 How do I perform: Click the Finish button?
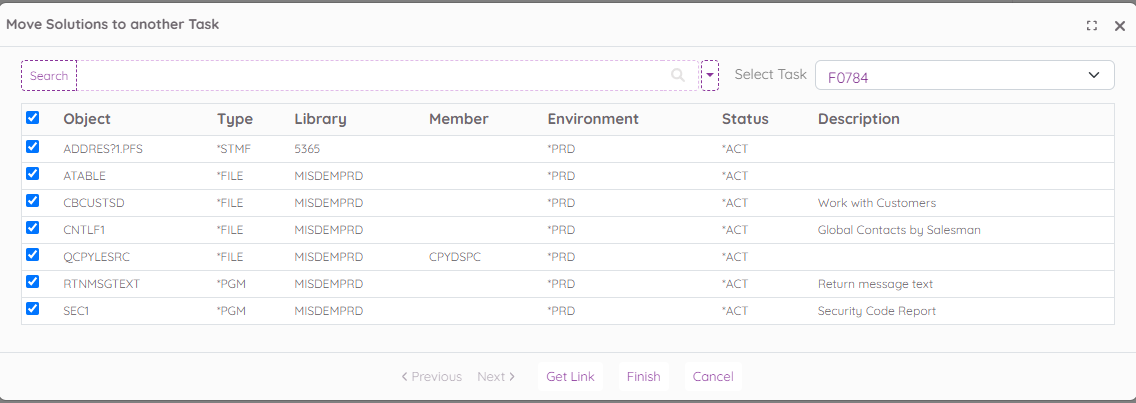tap(643, 377)
